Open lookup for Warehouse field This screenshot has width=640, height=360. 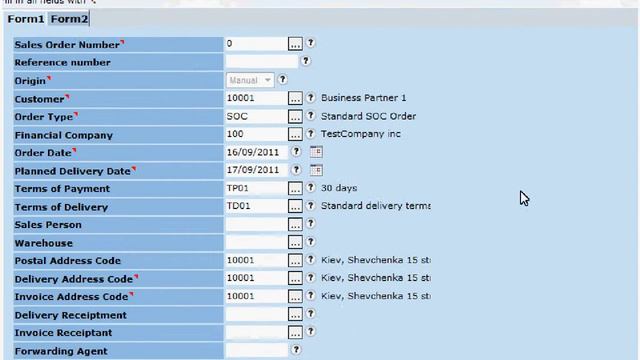point(295,242)
